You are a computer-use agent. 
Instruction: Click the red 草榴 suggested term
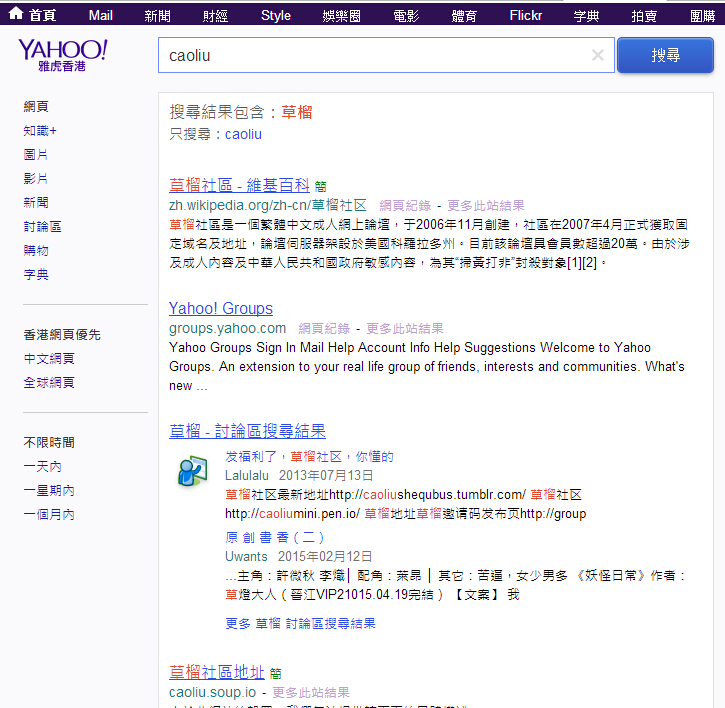(x=297, y=112)
